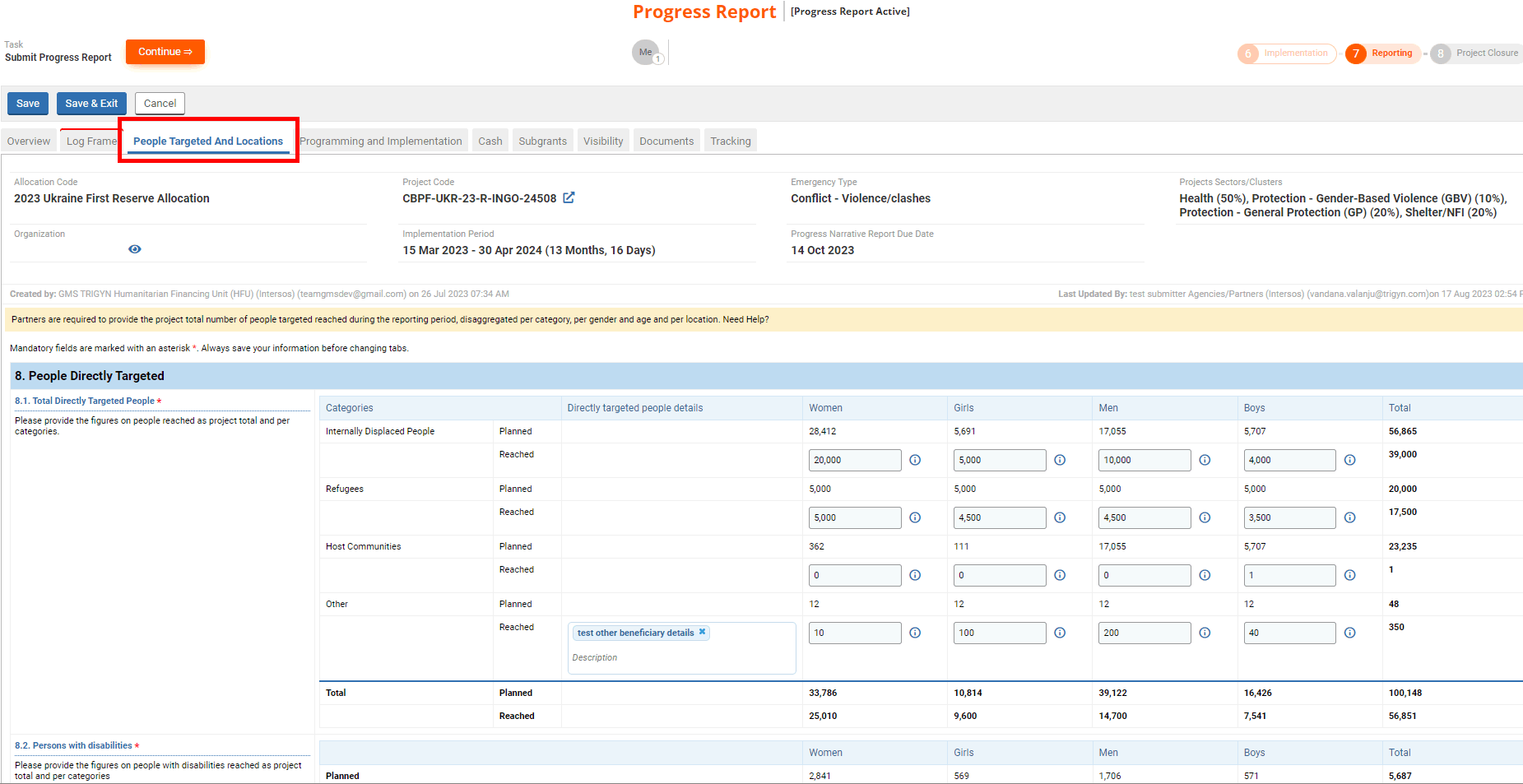The height and width of the screenshot is (784, 1523).
Task: Edit Host Communities Girls reached field
Action: tap(1000, 575)
